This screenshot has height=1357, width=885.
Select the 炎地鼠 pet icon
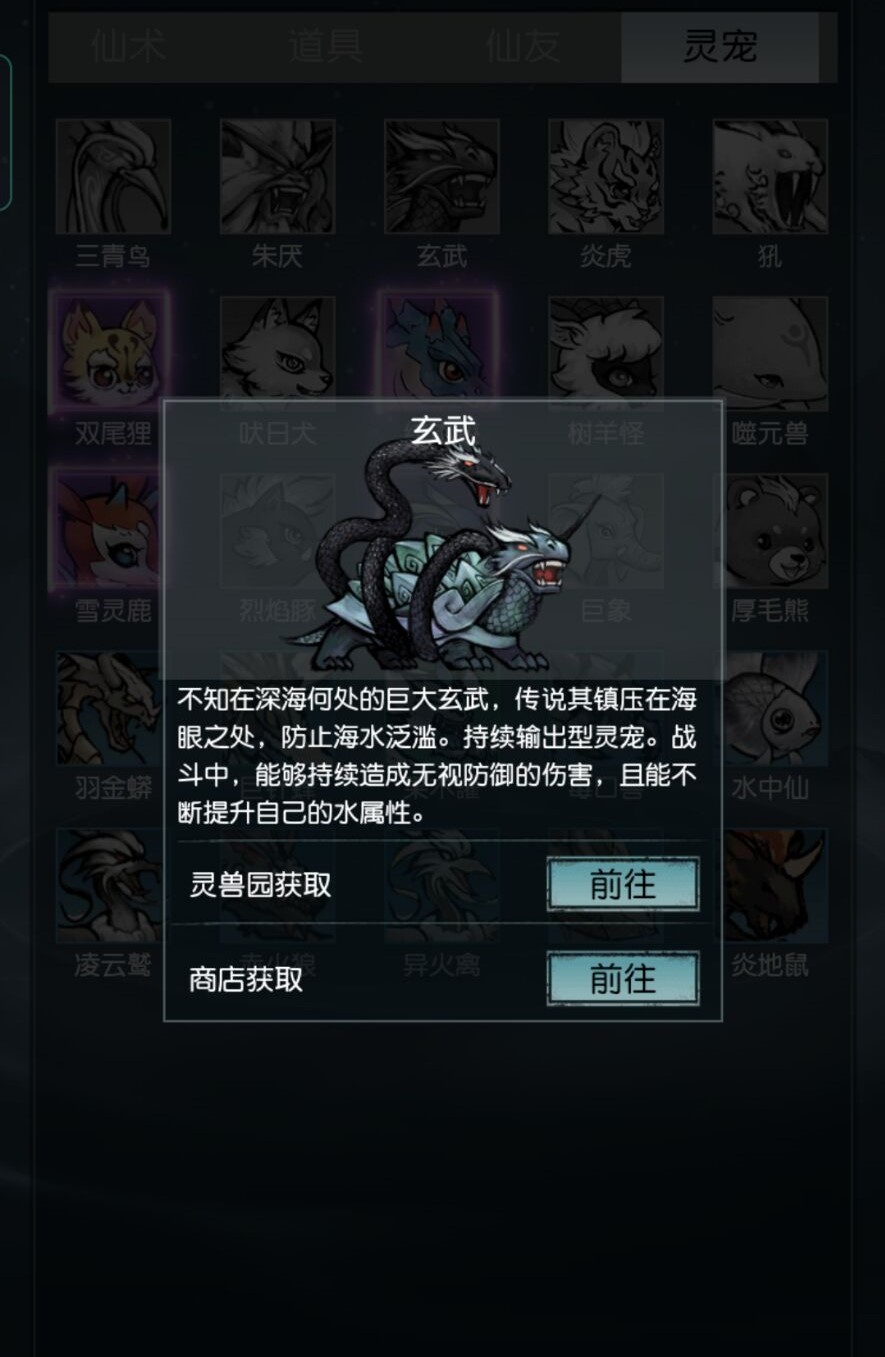tap(775, 885)
